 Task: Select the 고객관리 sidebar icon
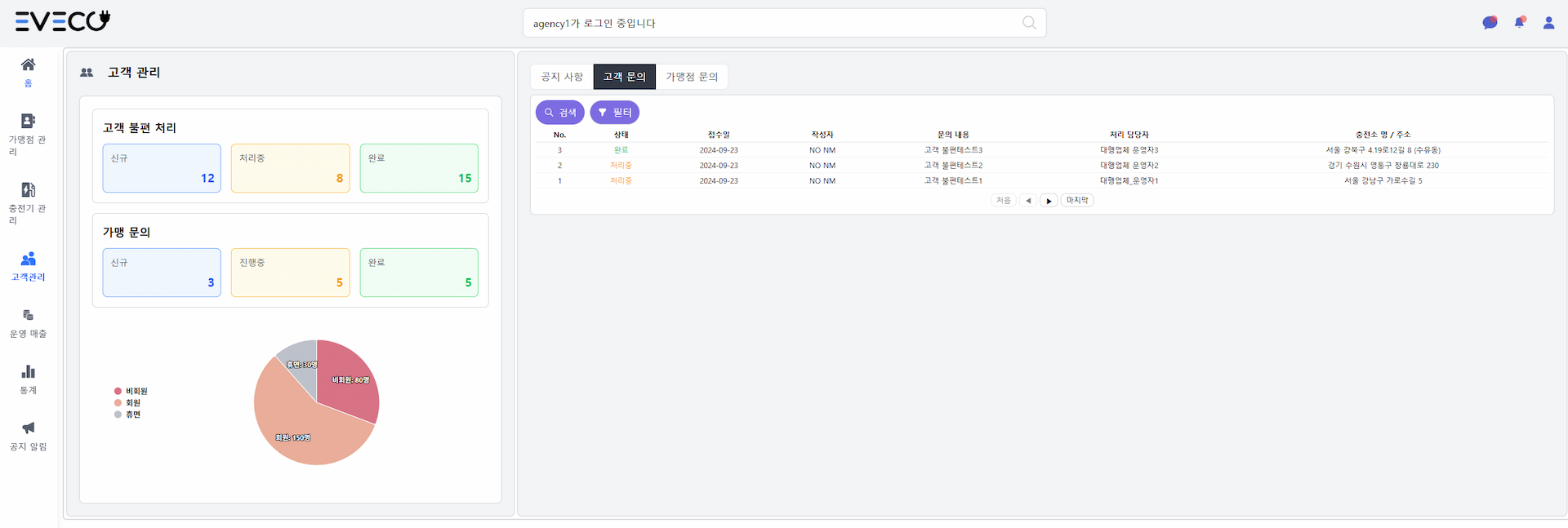pyautogui.click(x=28, y=259)
